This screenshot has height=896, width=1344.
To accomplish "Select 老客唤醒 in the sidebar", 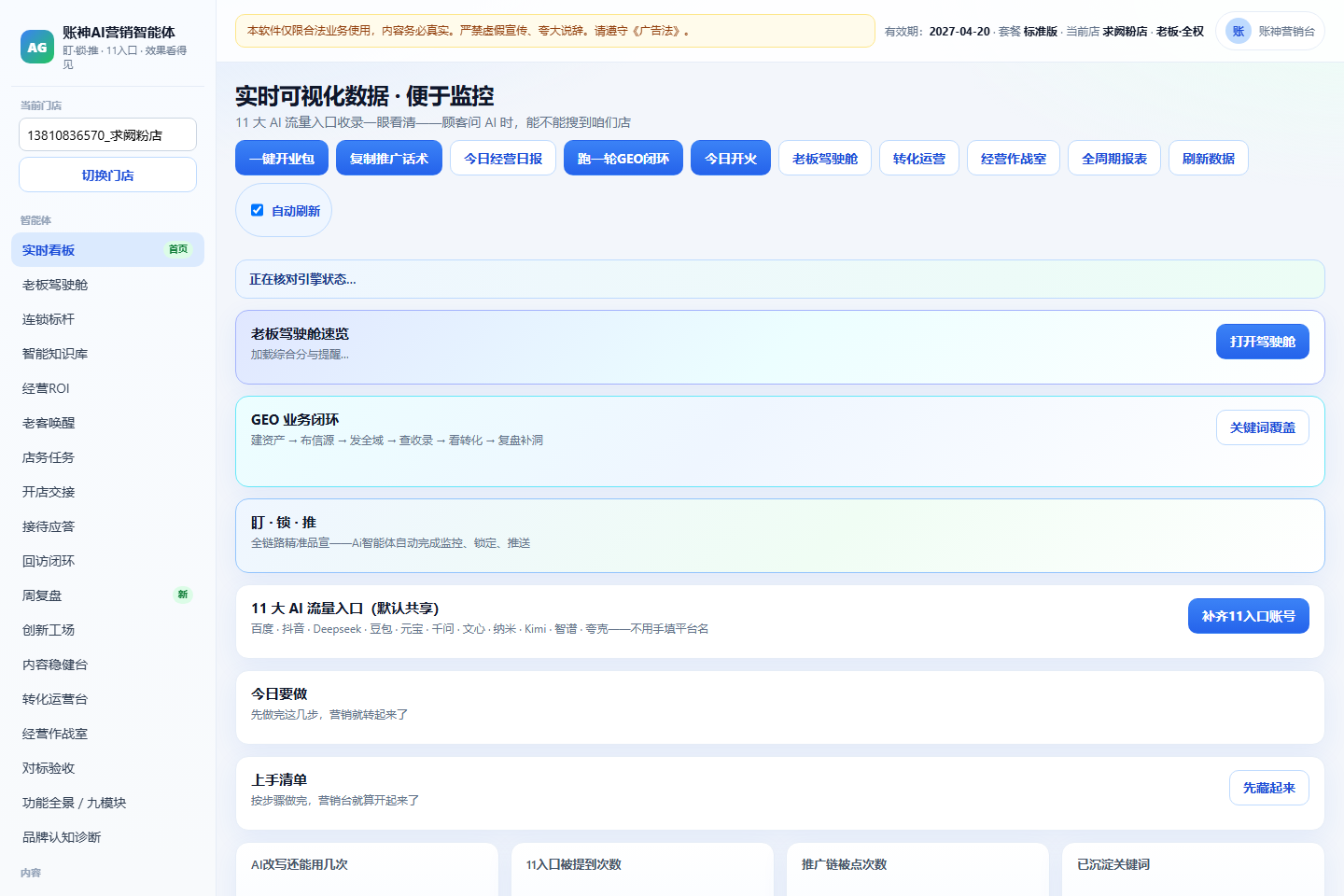I will (107, 423).
